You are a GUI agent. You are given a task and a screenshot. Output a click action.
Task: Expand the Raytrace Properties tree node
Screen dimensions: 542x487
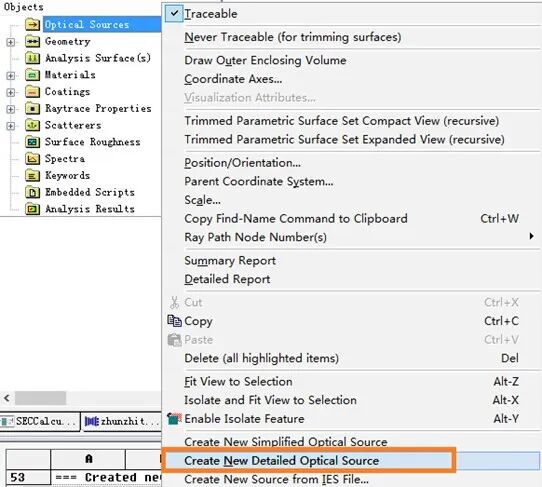click(x=11, y=109)
